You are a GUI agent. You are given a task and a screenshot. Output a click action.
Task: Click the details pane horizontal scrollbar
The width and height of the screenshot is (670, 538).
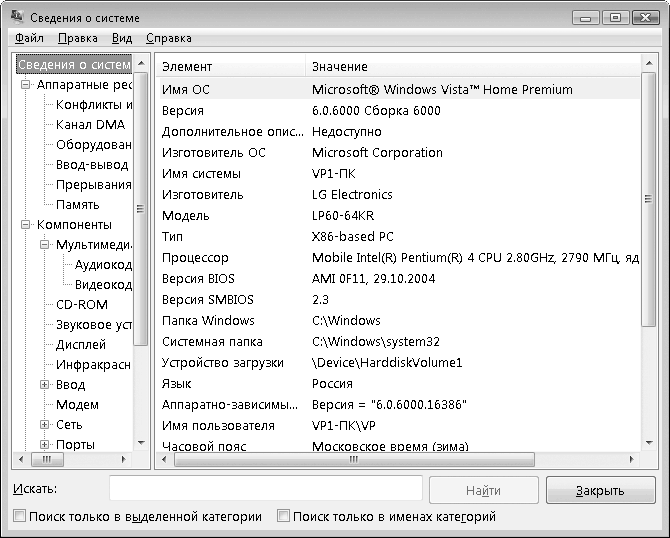[400, 460]
